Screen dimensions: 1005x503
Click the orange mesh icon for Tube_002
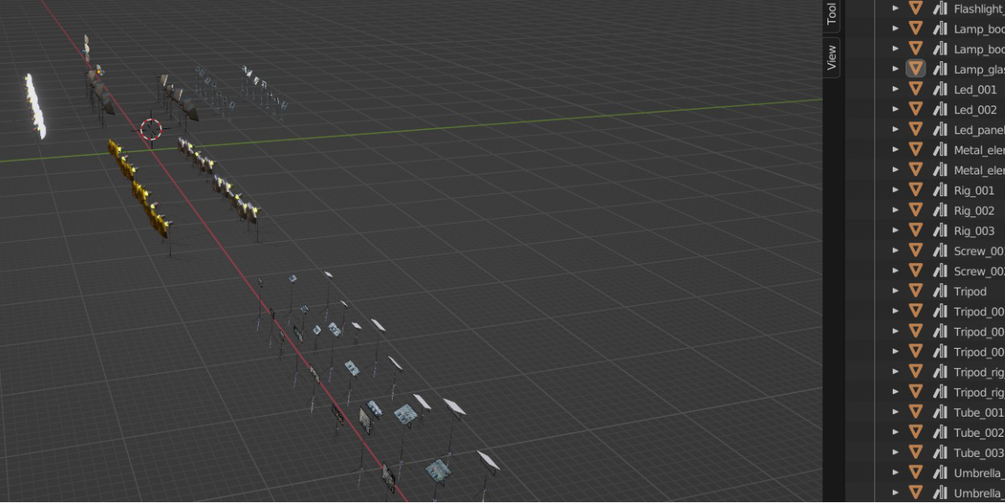(x=915, y=433)
